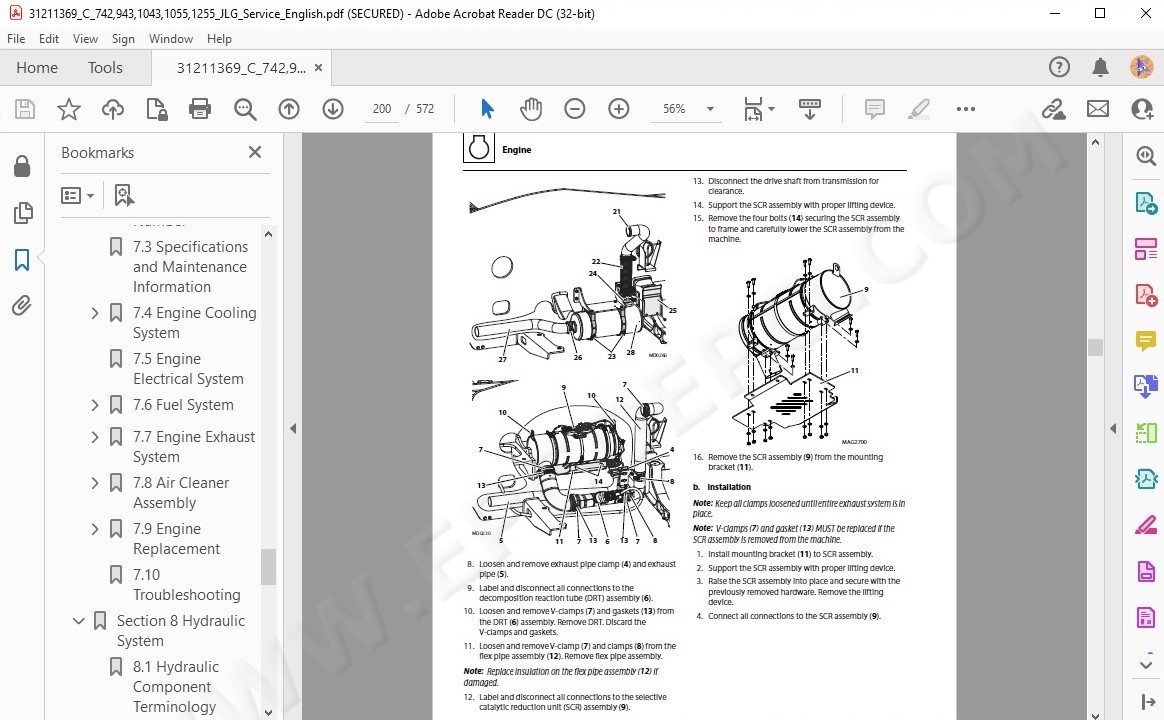Toggle the page thumbnails panel

pyautogui.click(x=22, y=213)
